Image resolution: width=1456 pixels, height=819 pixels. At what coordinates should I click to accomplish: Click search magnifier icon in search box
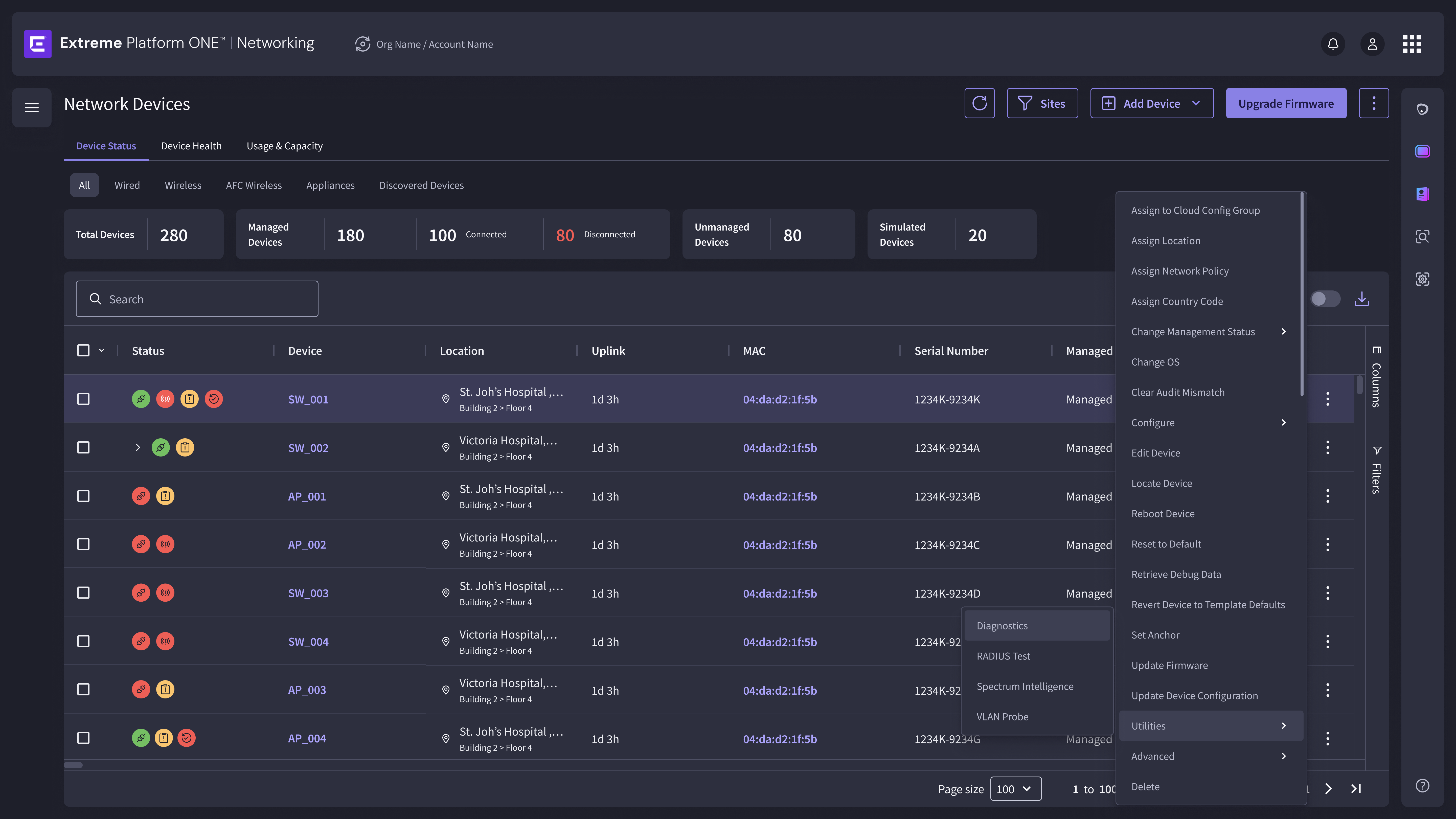coord(96,299)
